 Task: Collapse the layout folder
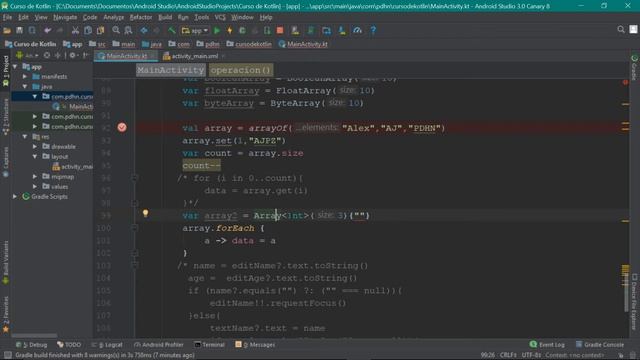coord(35,156)
